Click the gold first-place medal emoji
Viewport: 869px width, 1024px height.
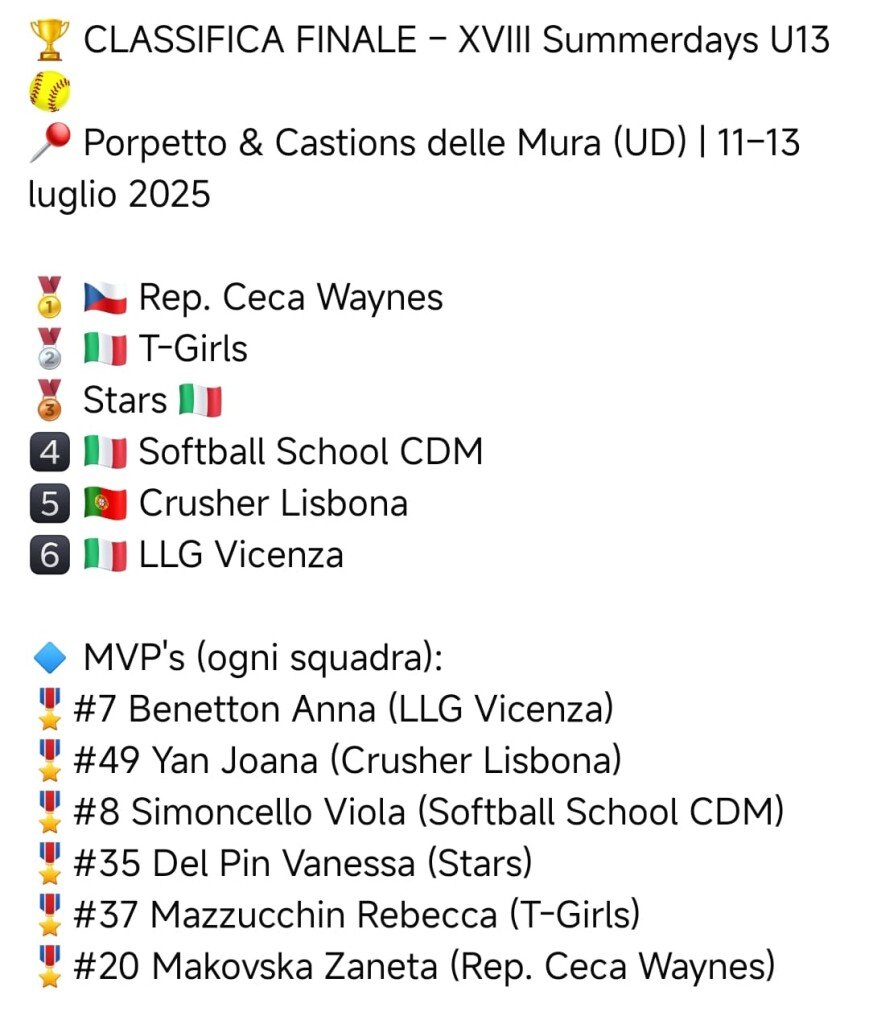coord(49,297)
